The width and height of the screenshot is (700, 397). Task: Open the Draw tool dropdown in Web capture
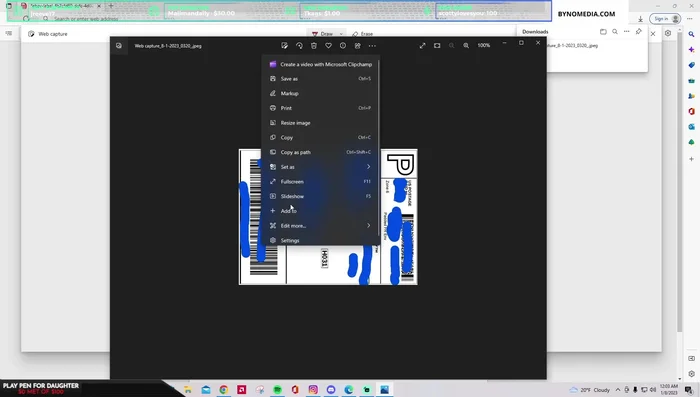(x=342, y=34)
